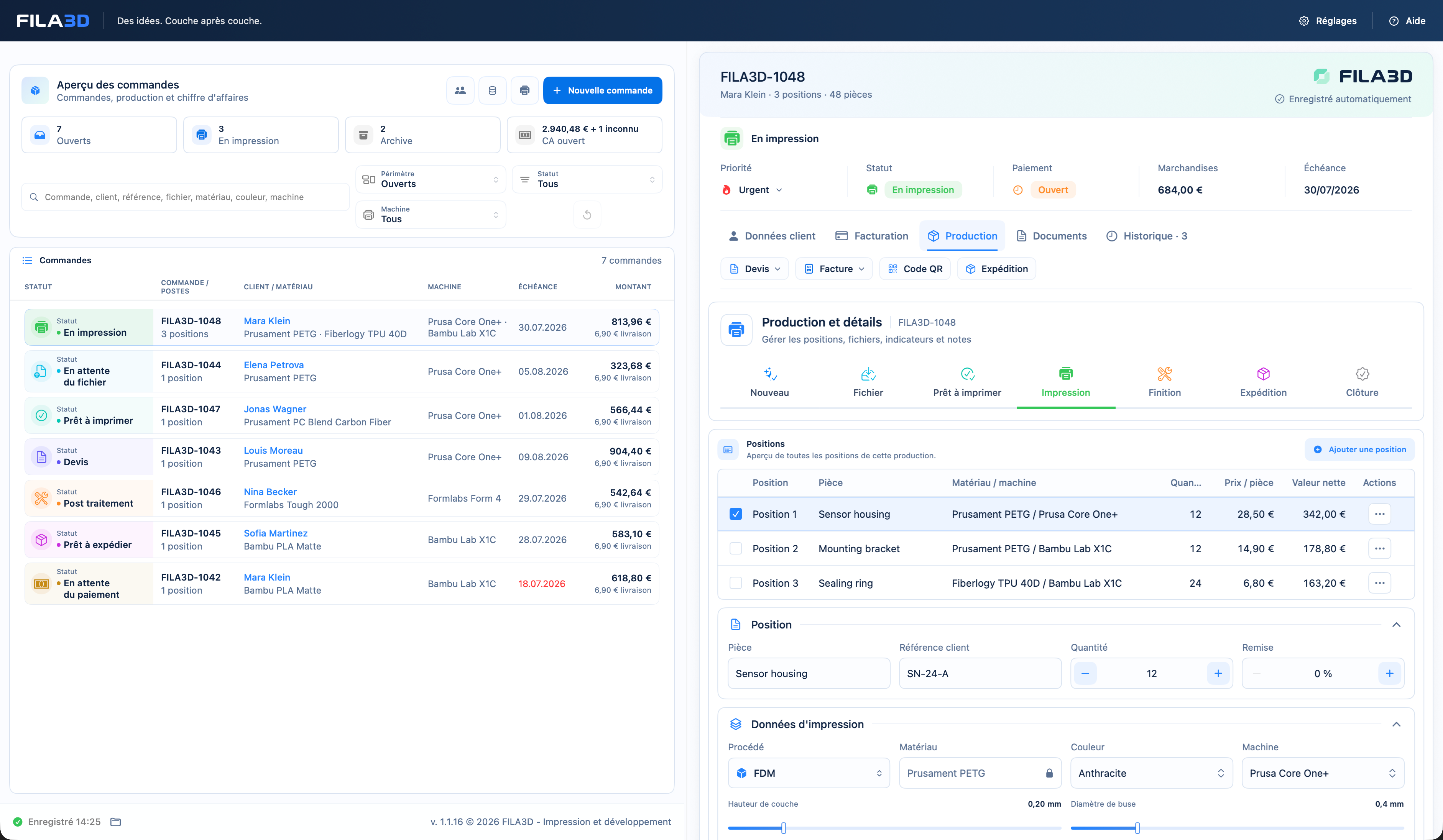Check the Position 2 checkbox
Screen dimensions: 1443x840
(736, 548)
